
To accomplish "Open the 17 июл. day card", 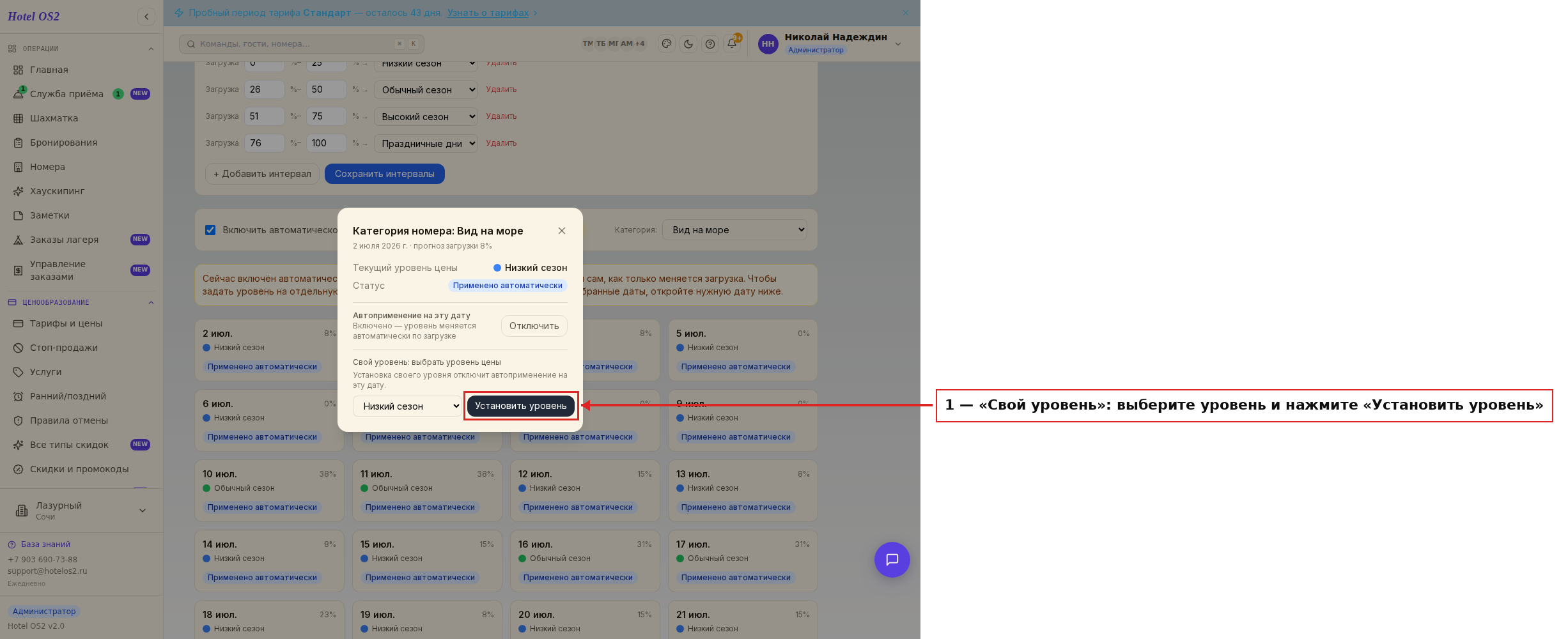I will point(743,561).
